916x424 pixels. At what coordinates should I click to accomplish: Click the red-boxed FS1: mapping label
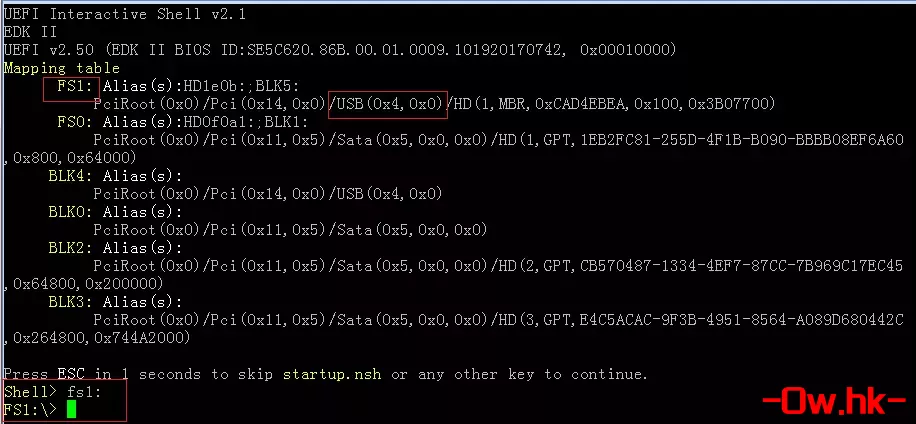tap(69, 87)
